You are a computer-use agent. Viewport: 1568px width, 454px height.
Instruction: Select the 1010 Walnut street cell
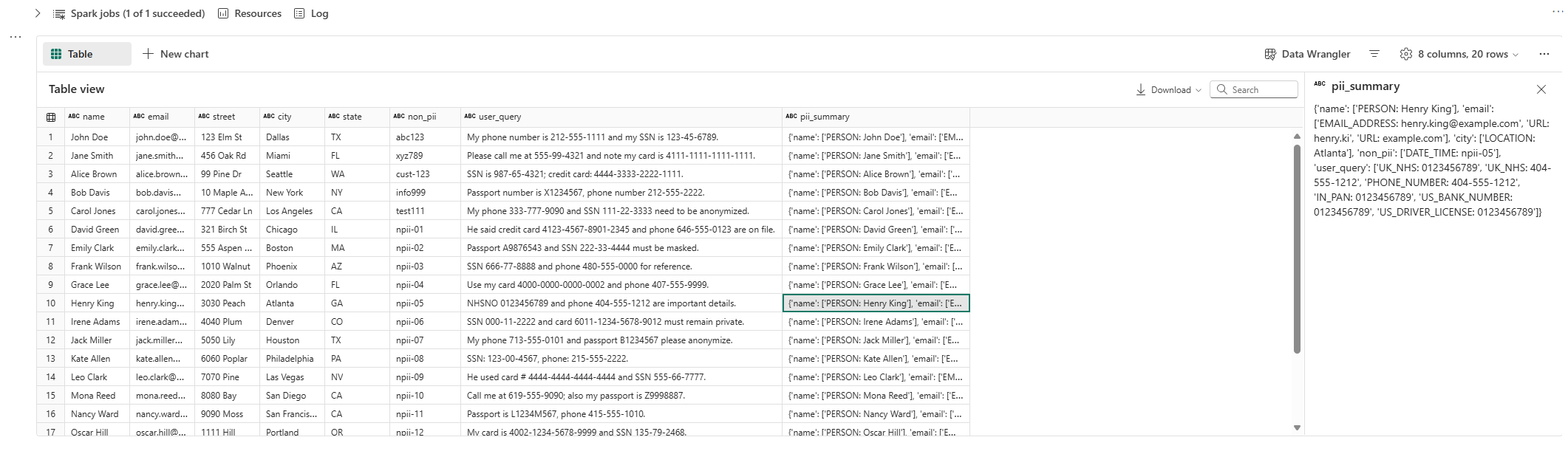[x=227, y=266]
